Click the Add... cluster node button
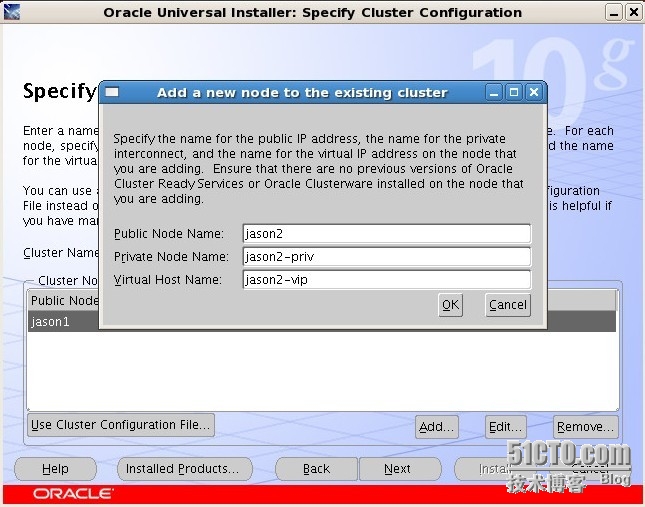 click(x=436, y=427)
